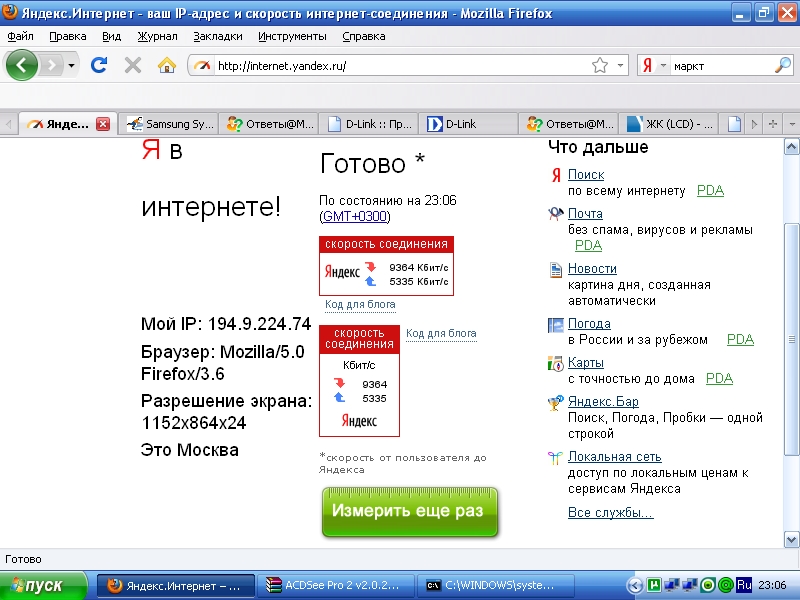Open the Поиск link

(586, 174)
